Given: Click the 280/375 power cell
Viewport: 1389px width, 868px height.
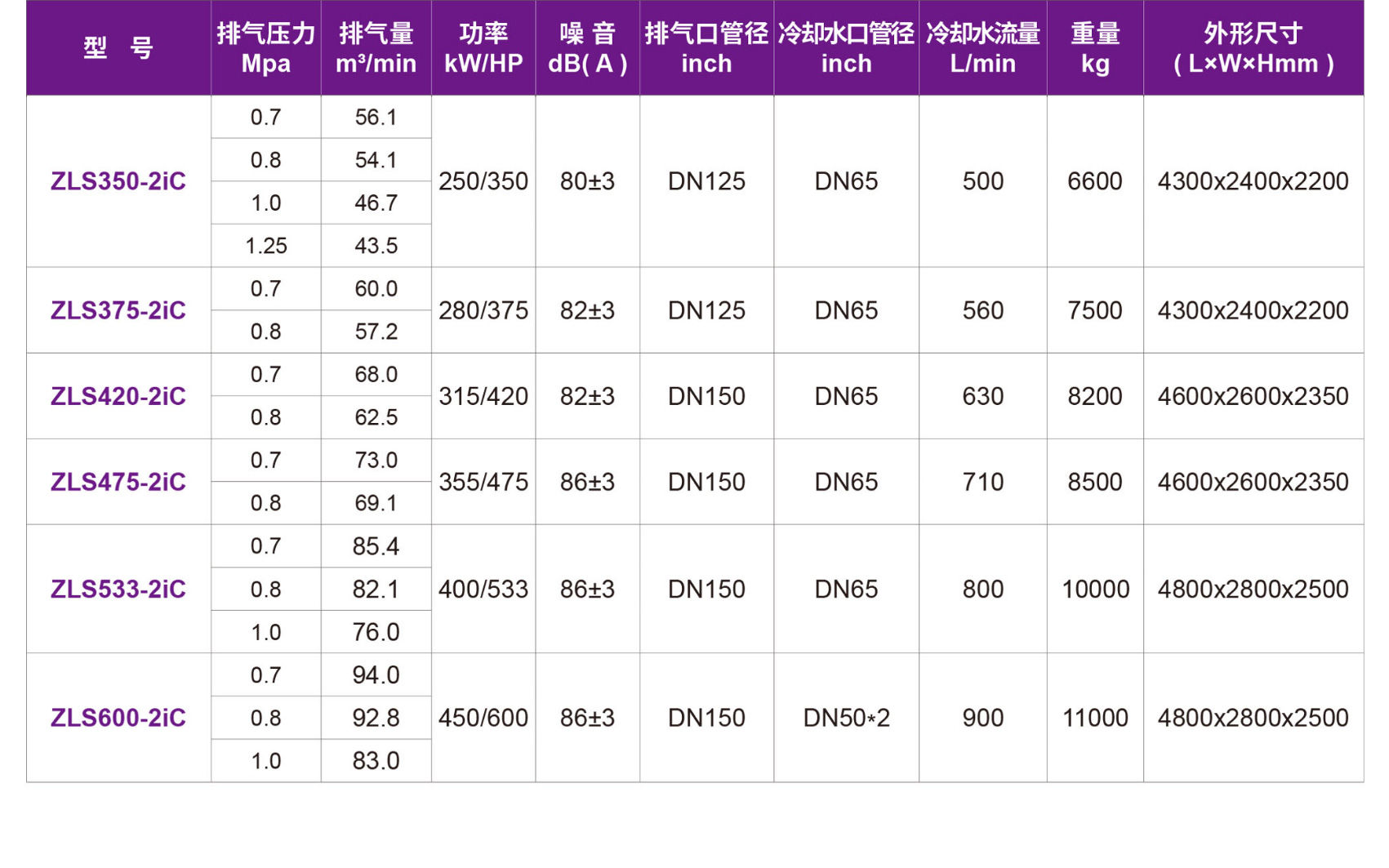Looking at the screenshot, I should [483, 310].
